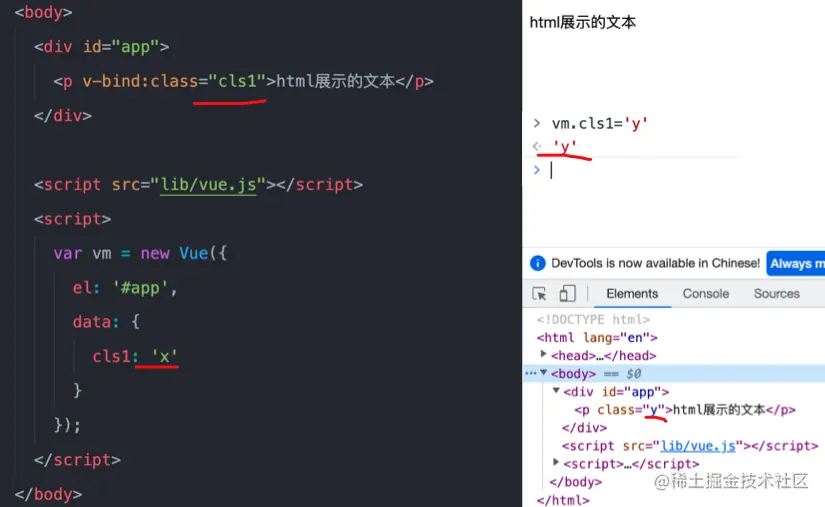Click the el: '#app' line in editor

click(125, 288)
